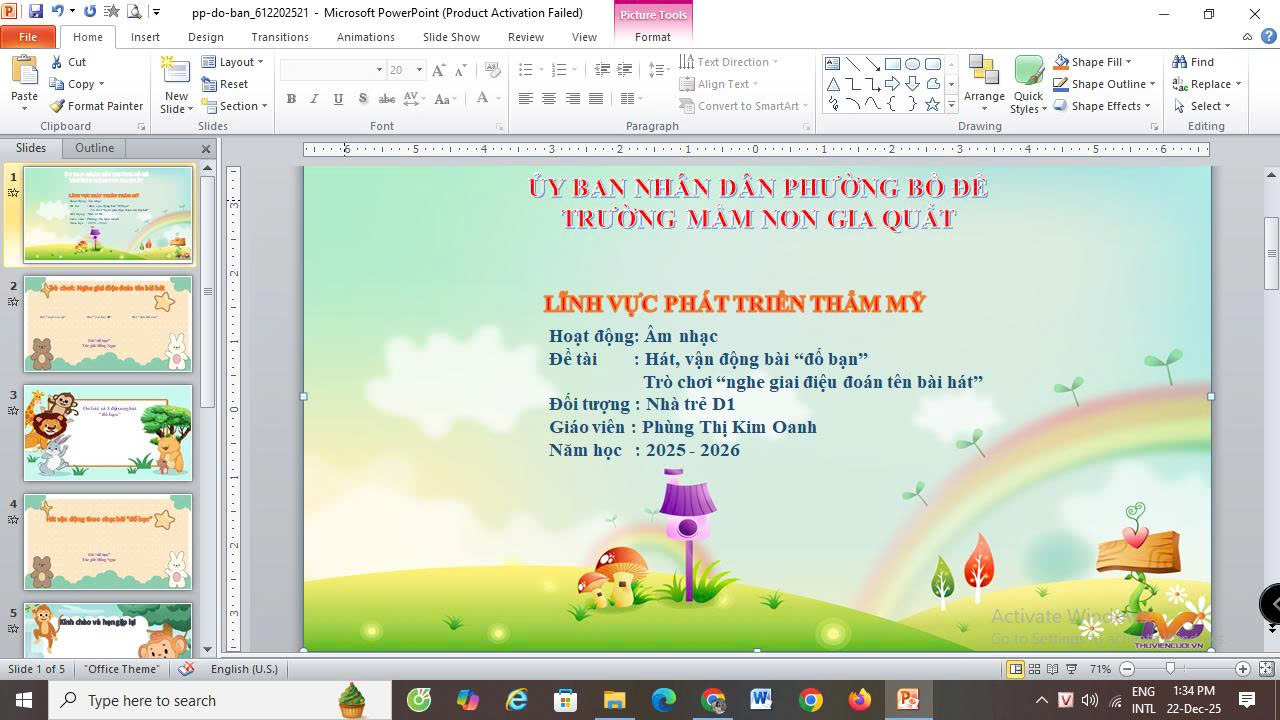Viewport: 1280px width, 720px height.
Task: Open PowerPoint from the Windows taskbar
Action: click(x=908, y=700)
